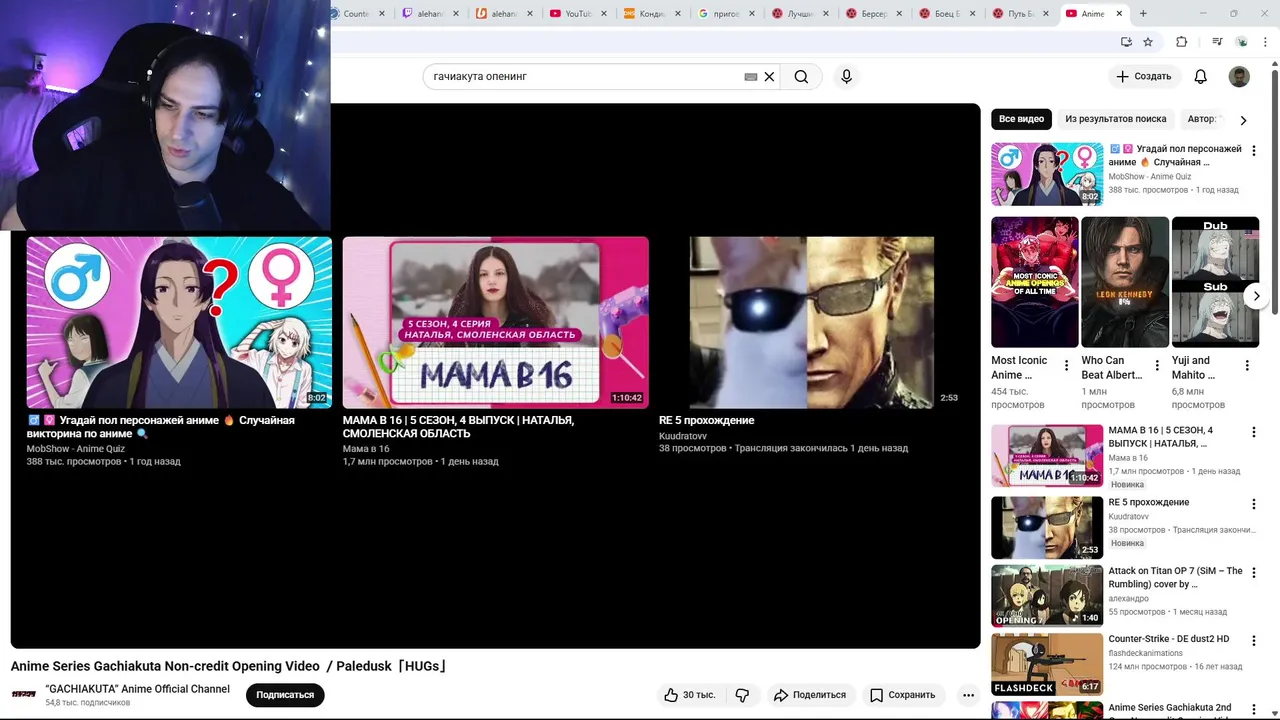Open options for RE 5 прохождение sidebar video
Image resolution: width=1280 pixels, height=720 pixels.
[1253, 505]
